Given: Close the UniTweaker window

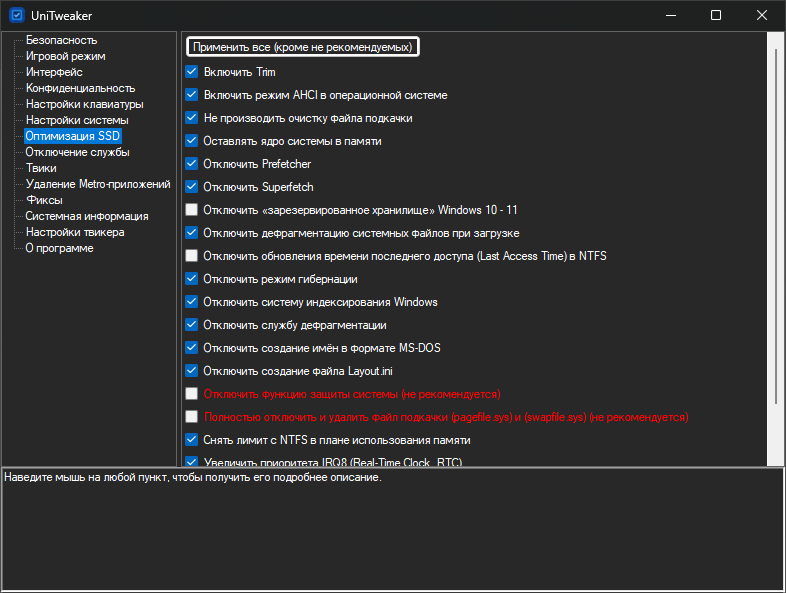Looking at the screenshot, I should (x=762, y=15).
